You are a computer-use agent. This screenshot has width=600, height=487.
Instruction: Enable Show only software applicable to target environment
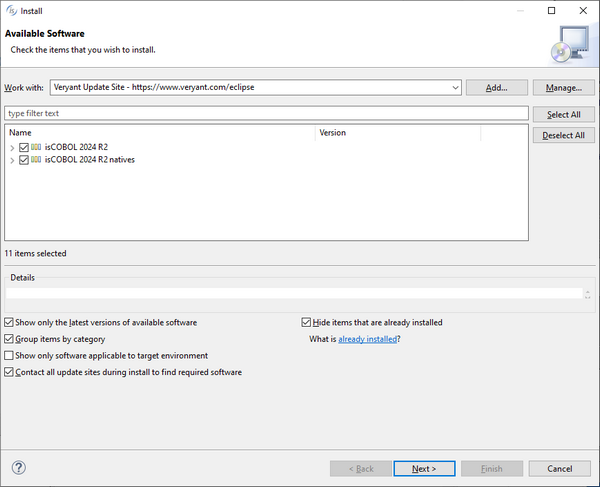[x=9, y=355]
